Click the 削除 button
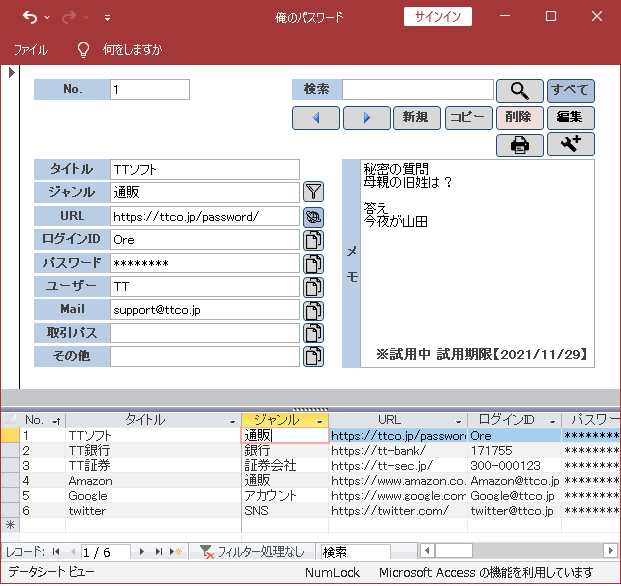Image resolution: width=621 pixels, height=586 pixels. [520, 118]
